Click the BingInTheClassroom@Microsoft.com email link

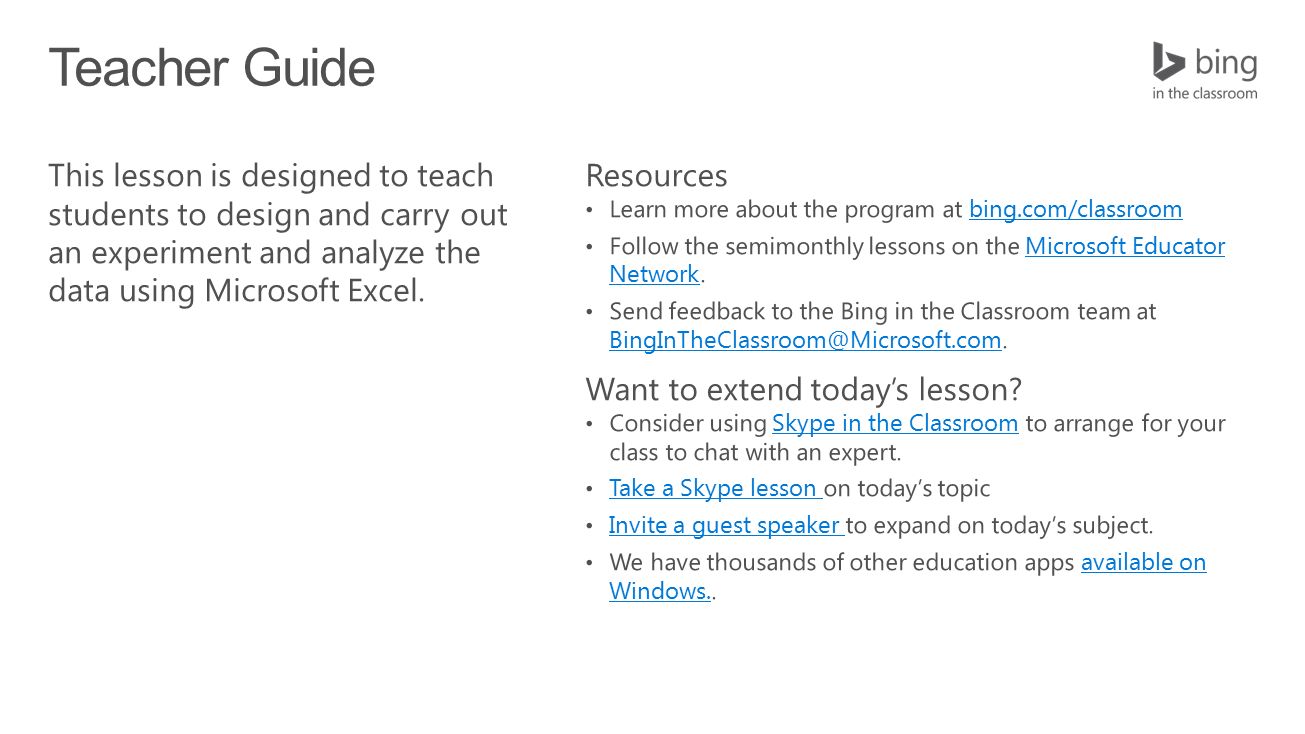[x=805, y=340]
